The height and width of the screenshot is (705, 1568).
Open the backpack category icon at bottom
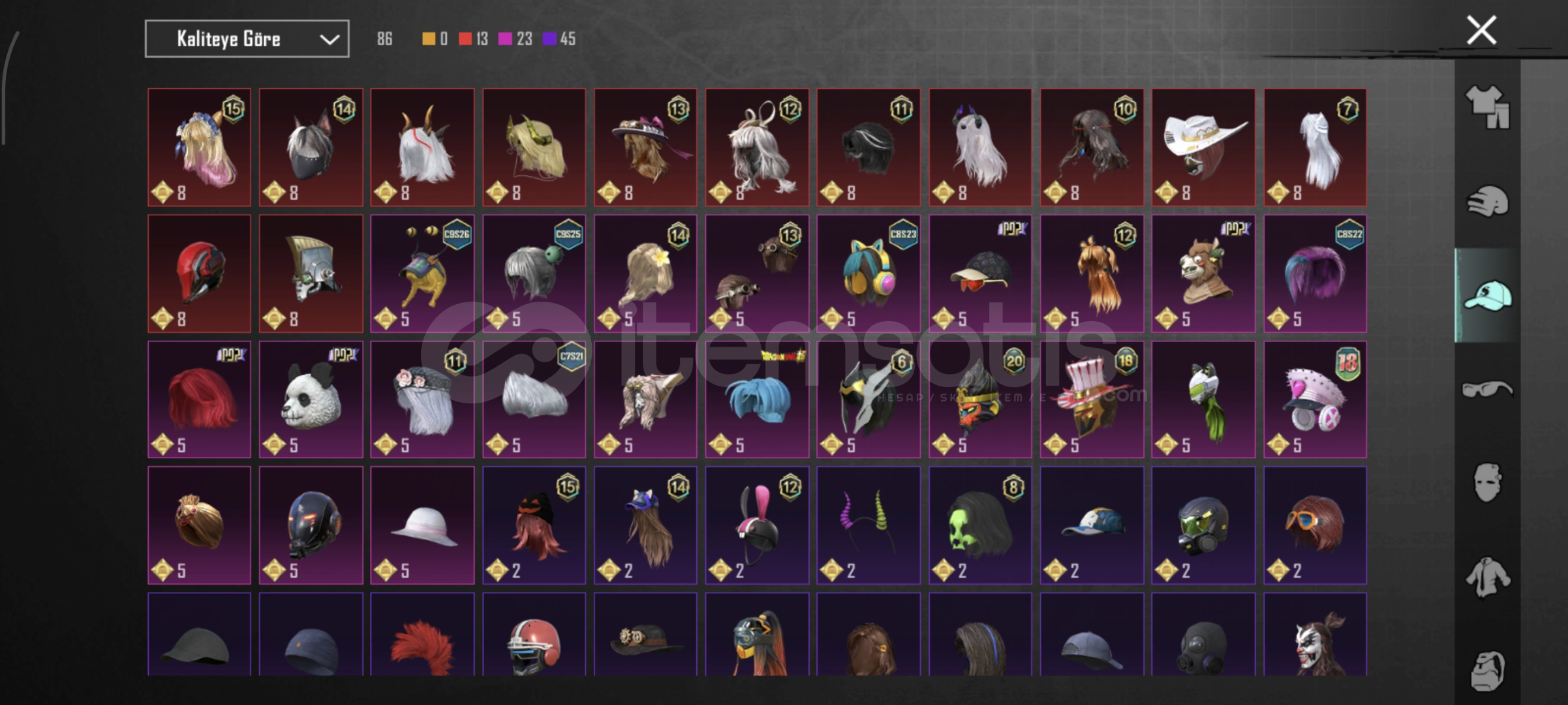pyautogui.click(x=1487, y=670)
